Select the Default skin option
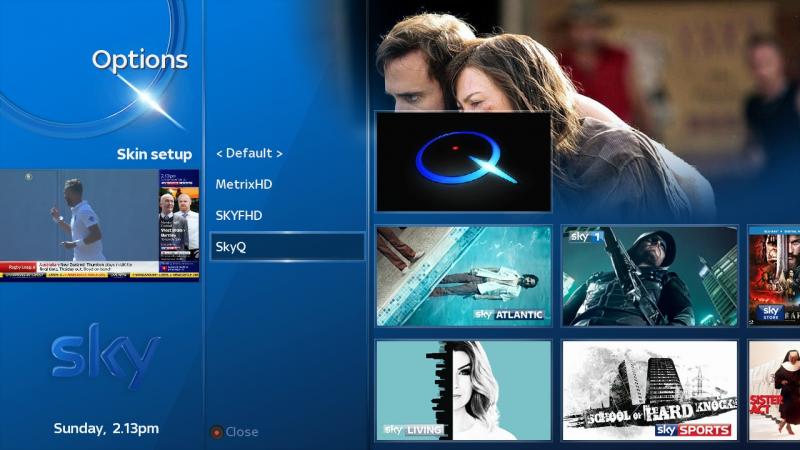The image size is (800, 450). click(x=249, y=153)
